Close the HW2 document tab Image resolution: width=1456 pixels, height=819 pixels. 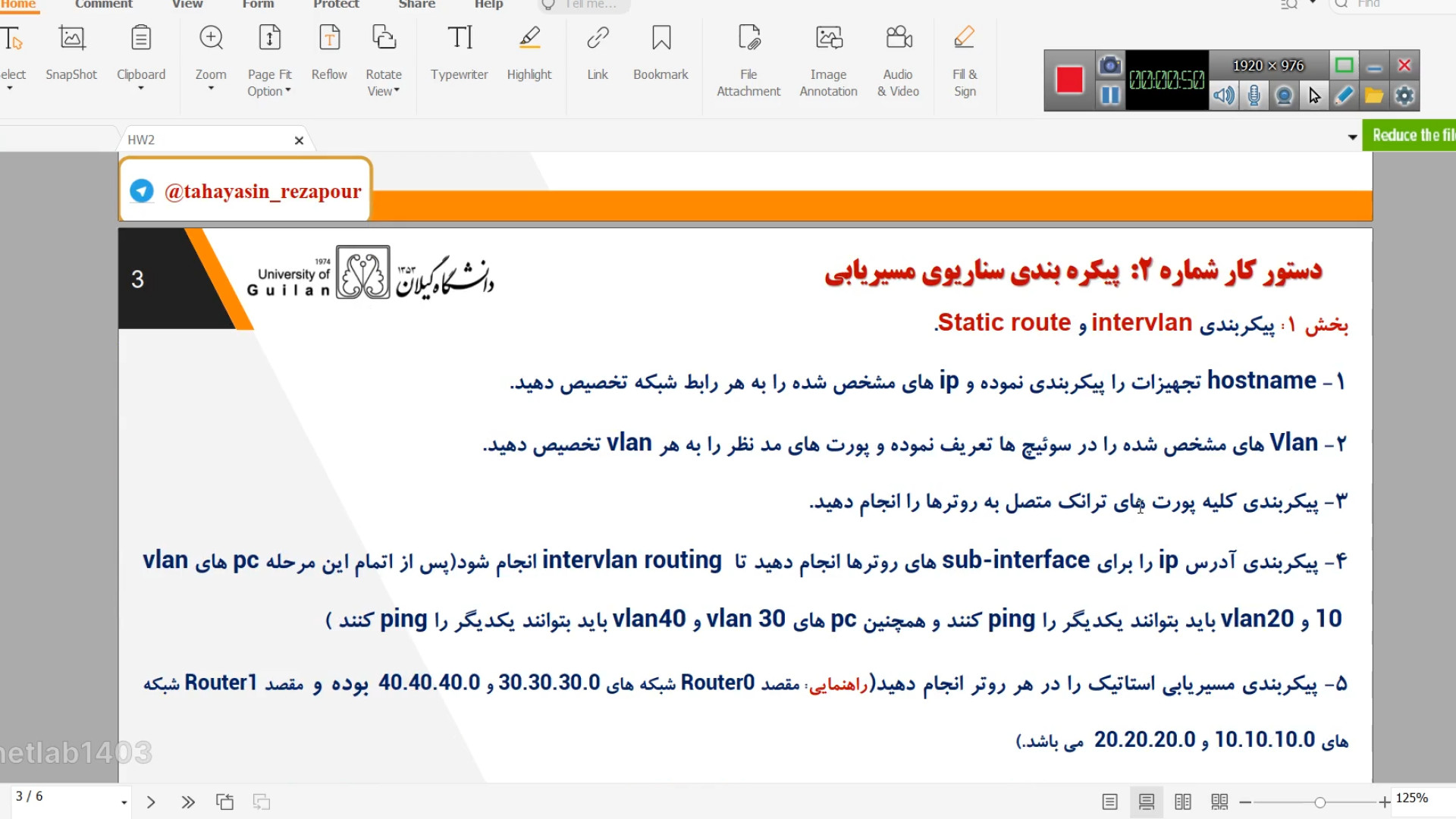point(299,140)
